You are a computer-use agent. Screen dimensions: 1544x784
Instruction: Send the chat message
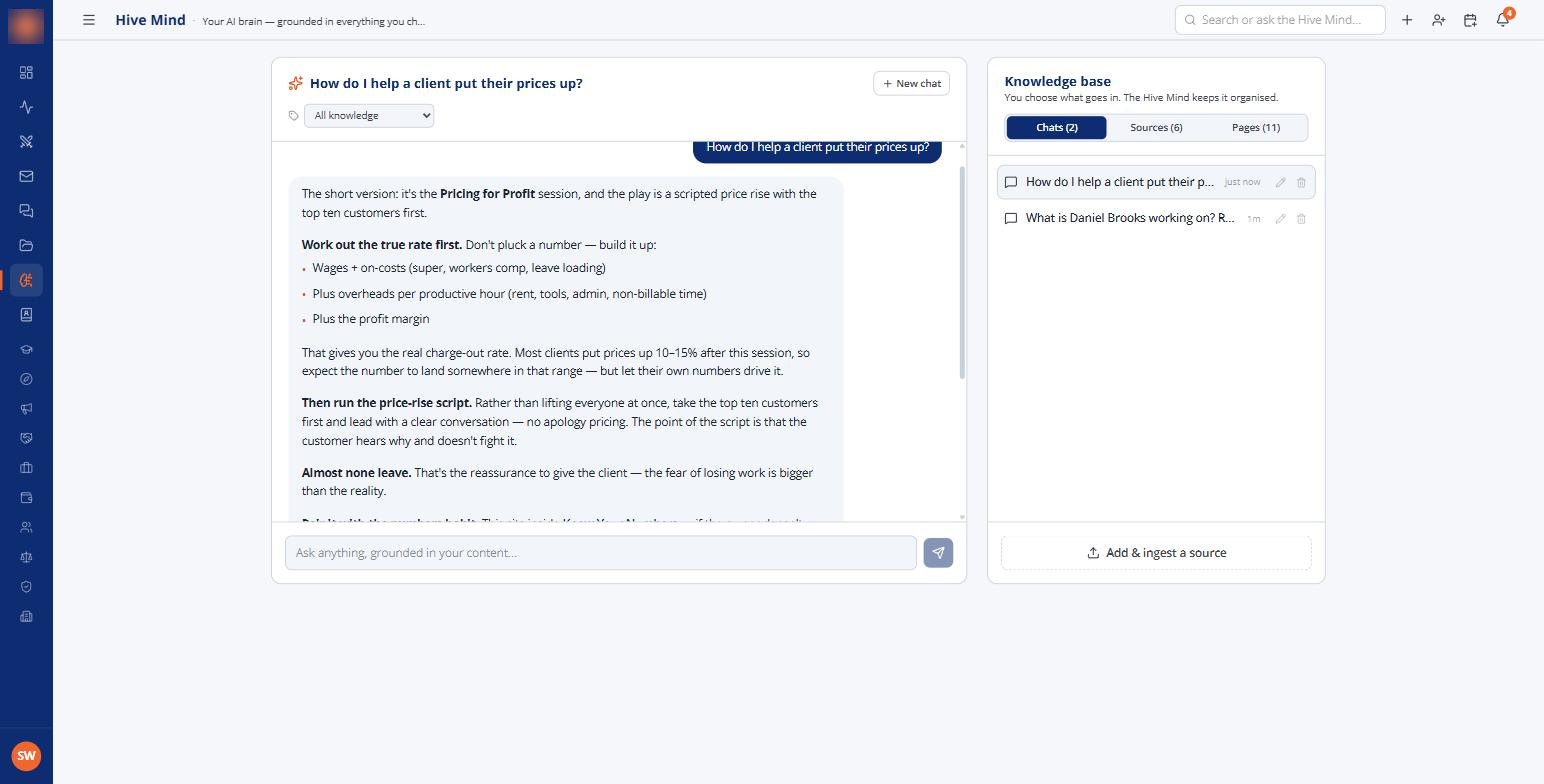[938, 553]
